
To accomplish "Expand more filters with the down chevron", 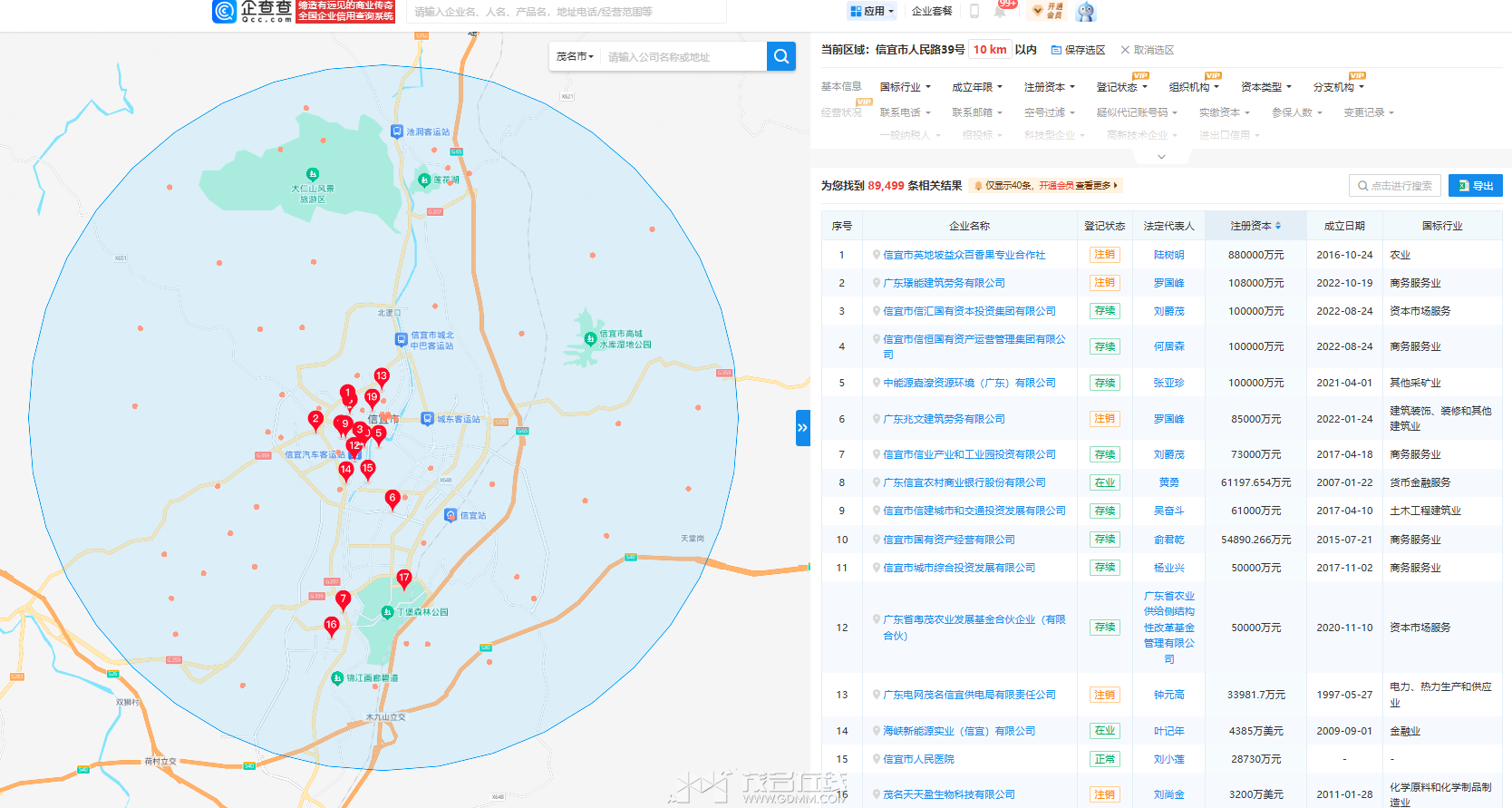I will click(x=1161, y=157).
